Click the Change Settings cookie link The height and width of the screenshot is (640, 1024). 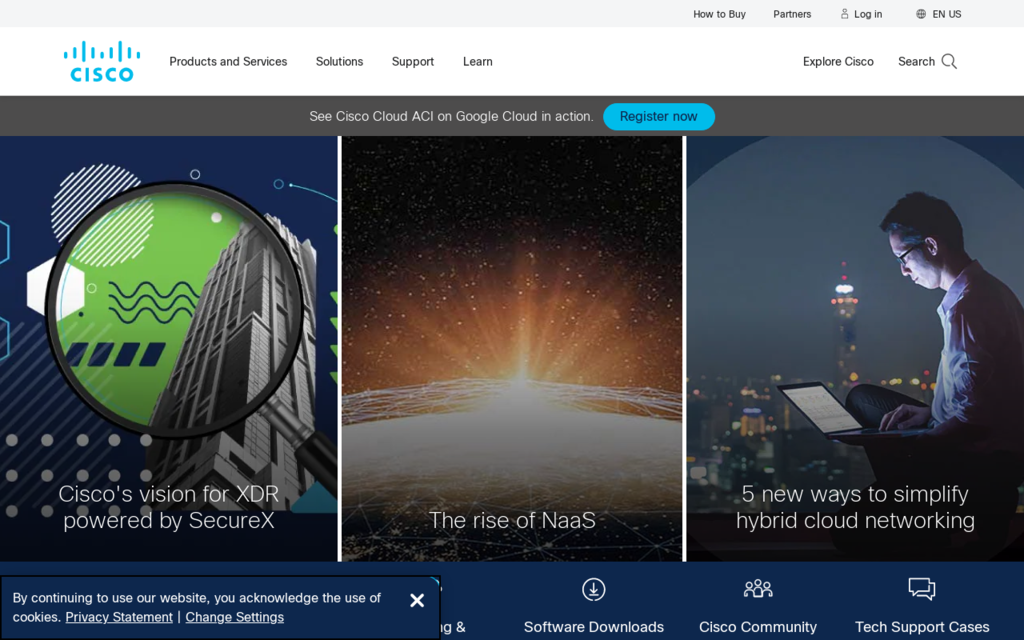(x=234, y=617)
